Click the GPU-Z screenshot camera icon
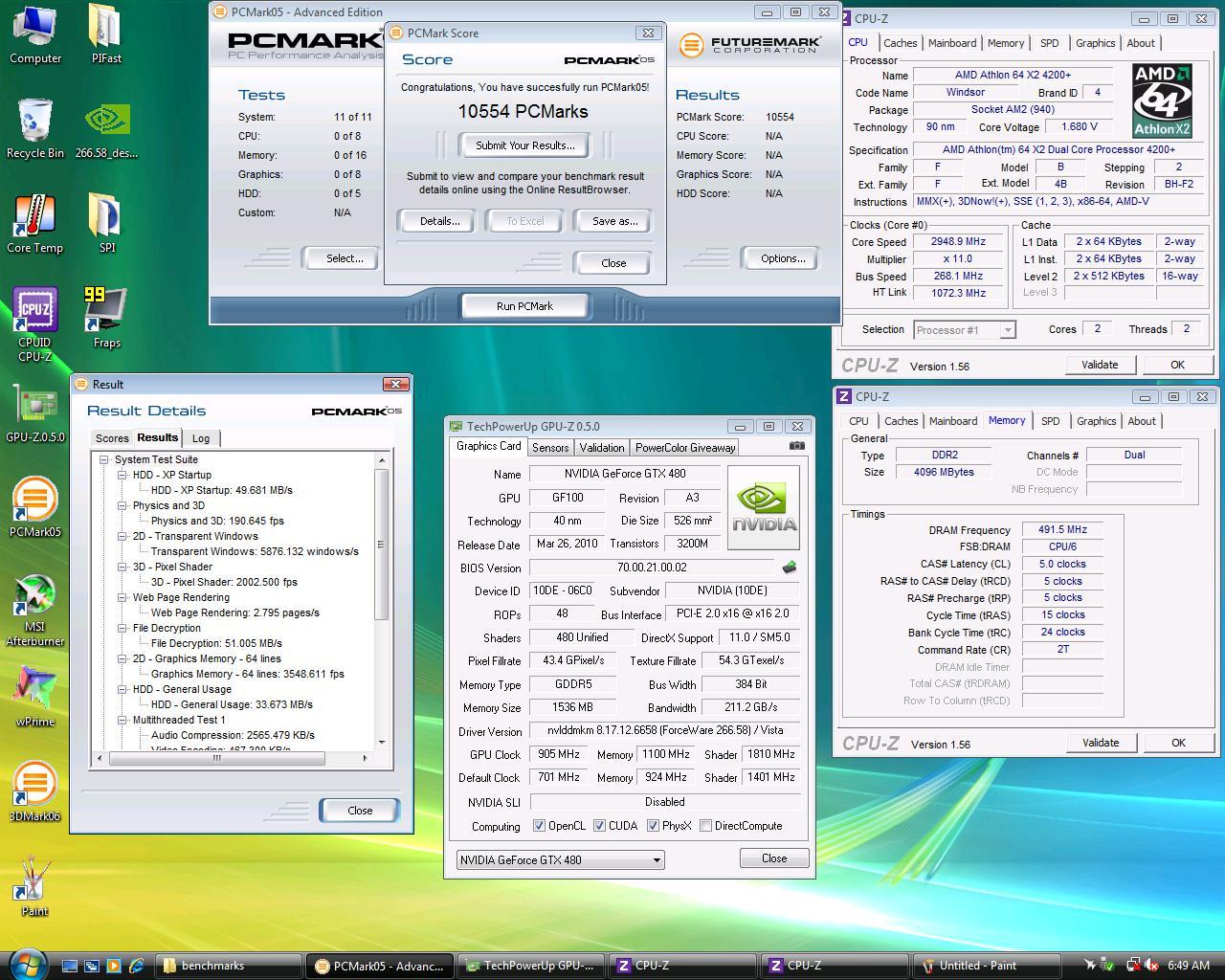The height and width of the screenshot is (980, 1225). (796, 446)
